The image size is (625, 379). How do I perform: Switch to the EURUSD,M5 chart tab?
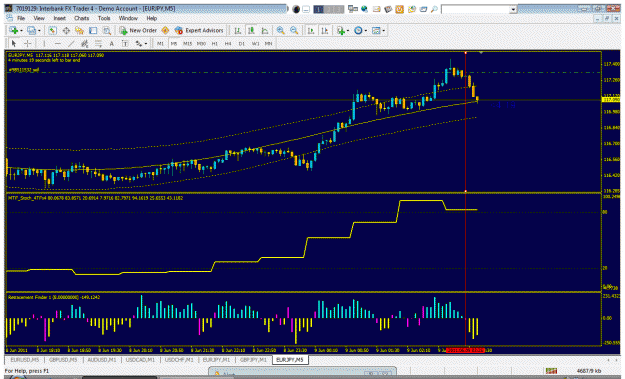(x=25, y=360)
